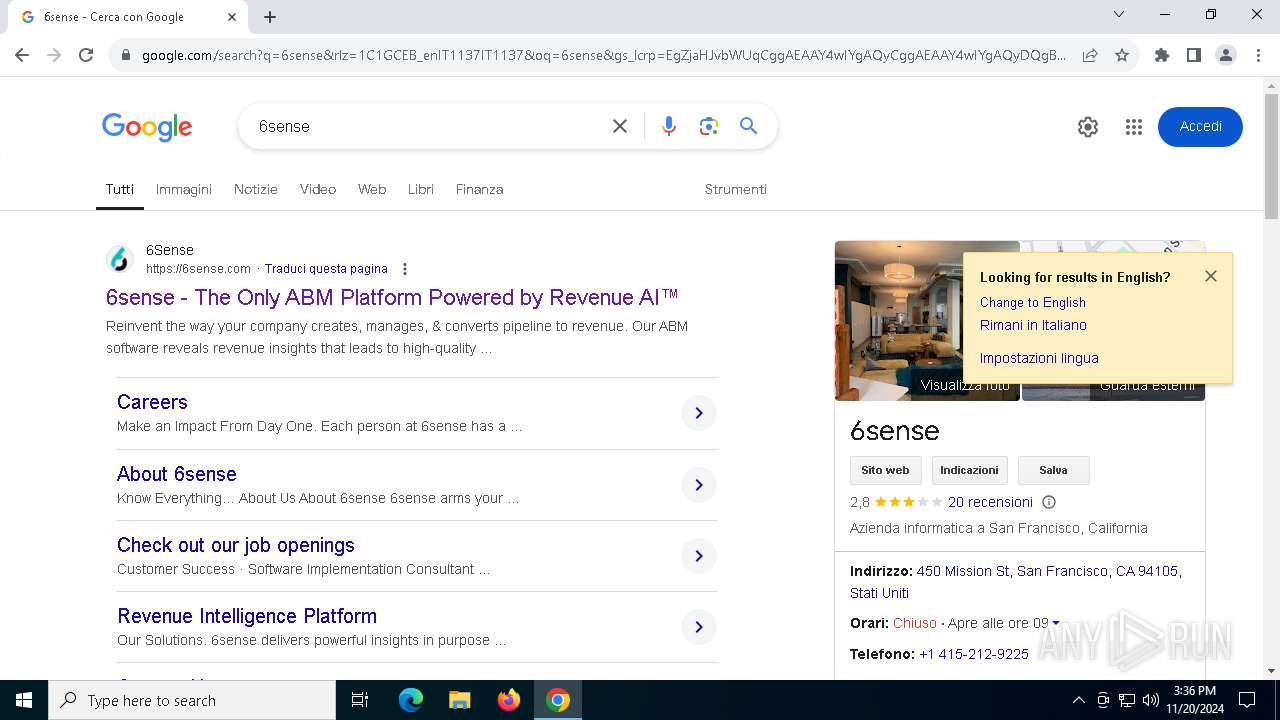Toggle Chrome side panel
Viewport: 1280px width, 720px height.
tap(1194, 55)
